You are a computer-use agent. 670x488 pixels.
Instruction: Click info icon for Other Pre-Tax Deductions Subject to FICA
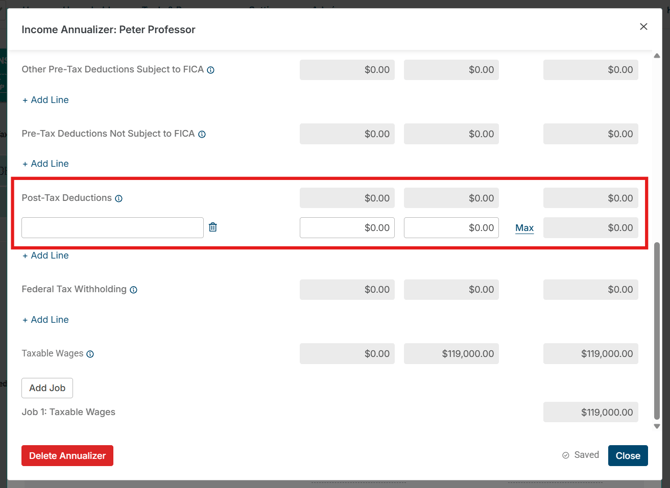pos(211,70)
